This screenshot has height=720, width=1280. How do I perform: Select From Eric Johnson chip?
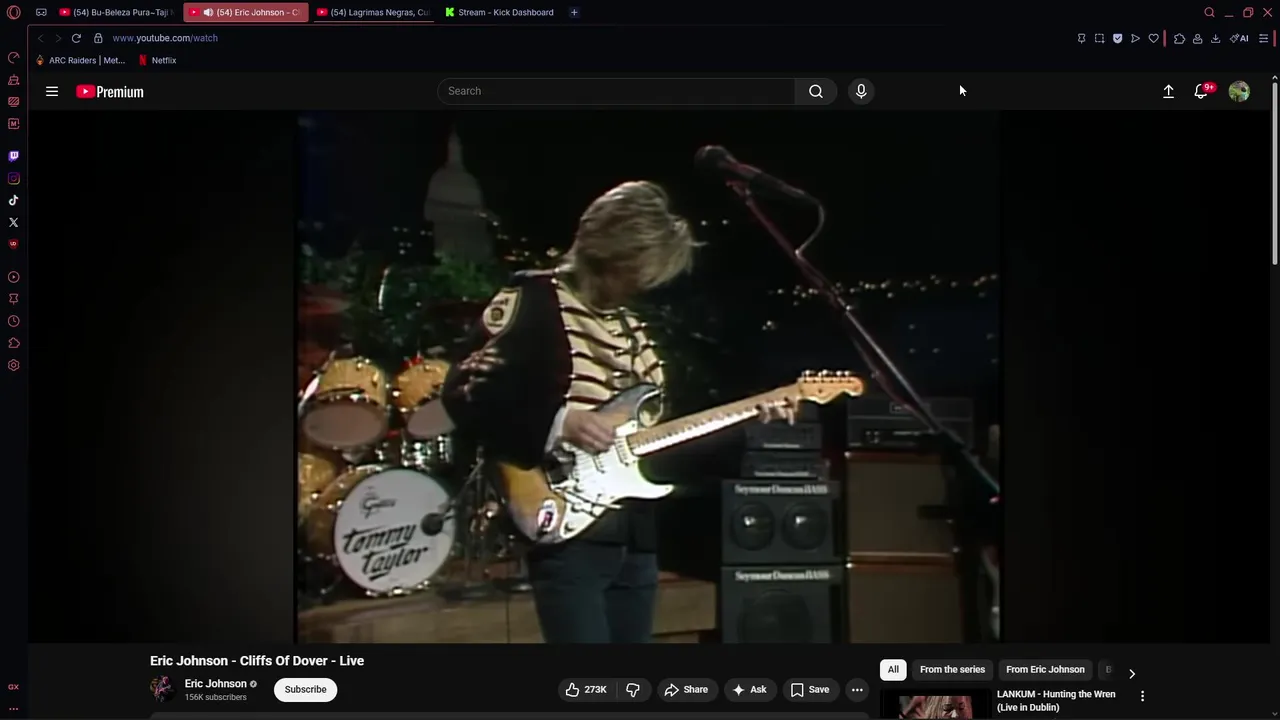pos(1045,670)
